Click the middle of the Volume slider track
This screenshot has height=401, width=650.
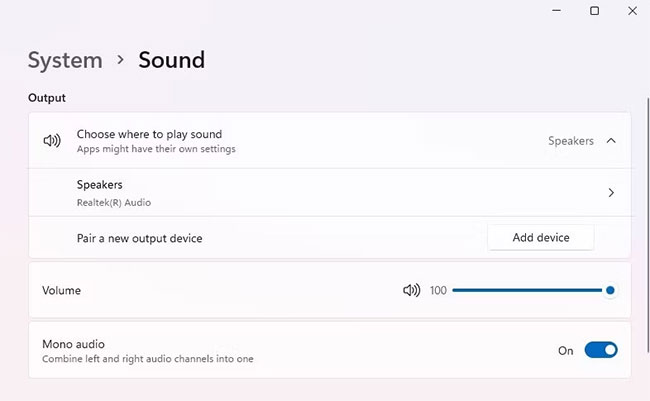[x=530, y=290]
